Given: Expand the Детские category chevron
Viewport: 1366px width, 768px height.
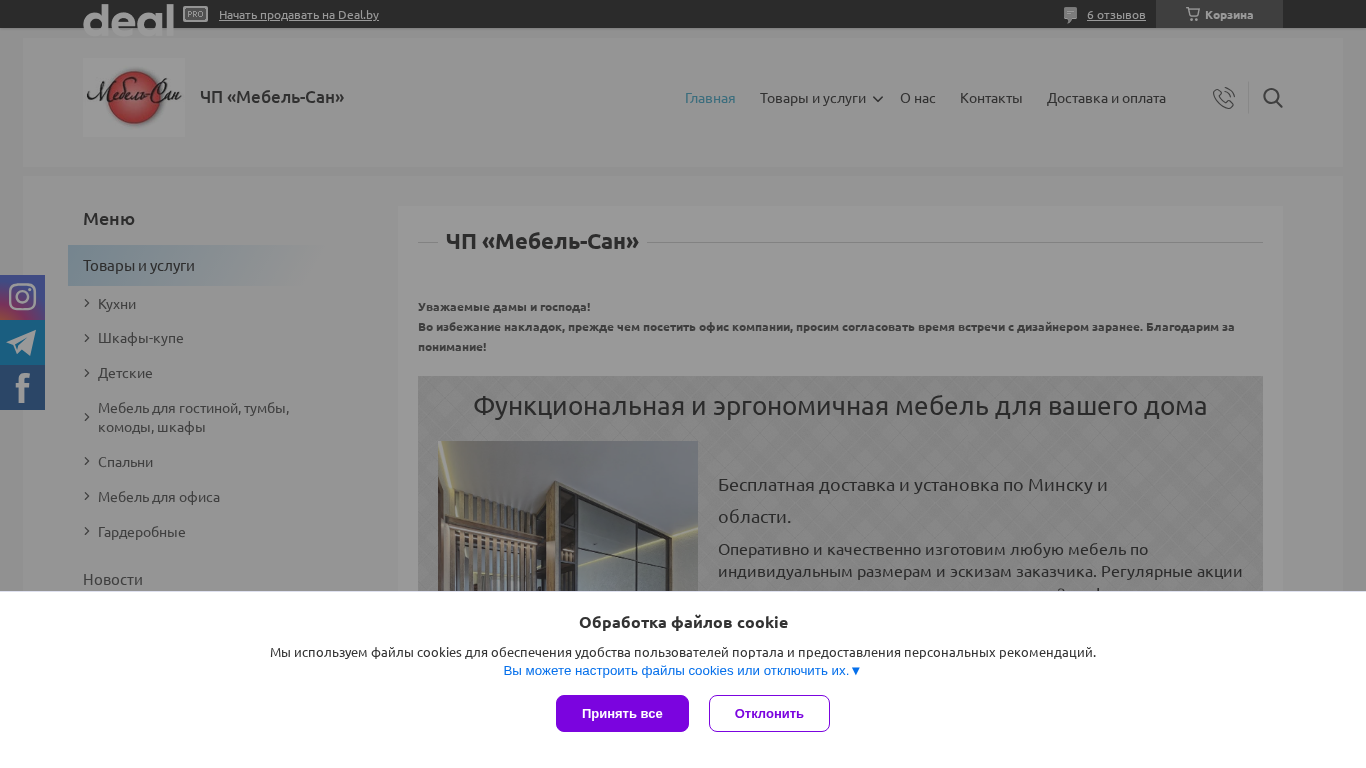Looking at the screenshot, I should pos(87,373).
